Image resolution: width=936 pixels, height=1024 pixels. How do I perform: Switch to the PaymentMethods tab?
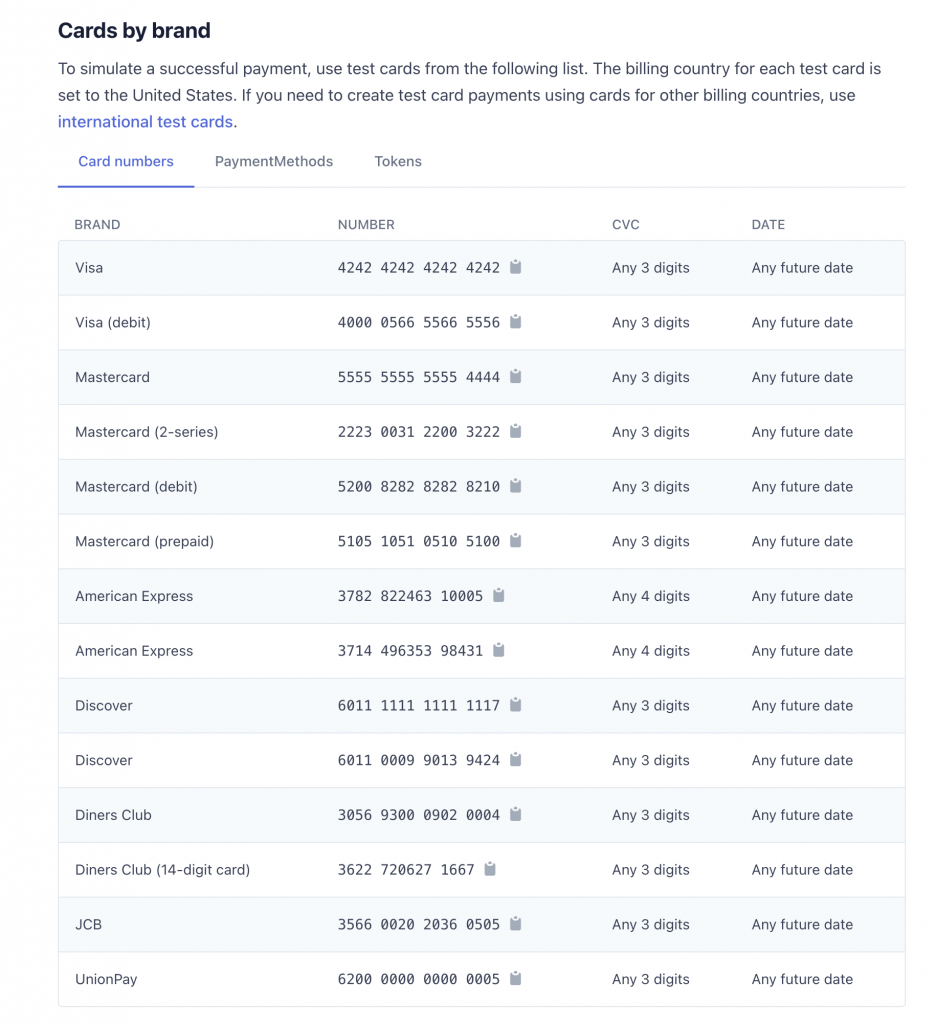[x=274, y=161]
